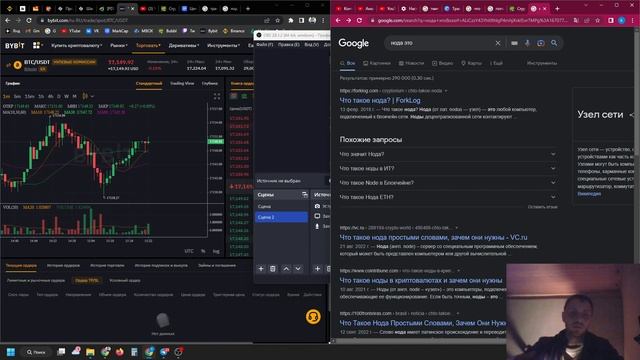This screenshot has height=360, width=640.
Task: Bookmark the Bybit page with star icon
Action: tap(278, 20)
